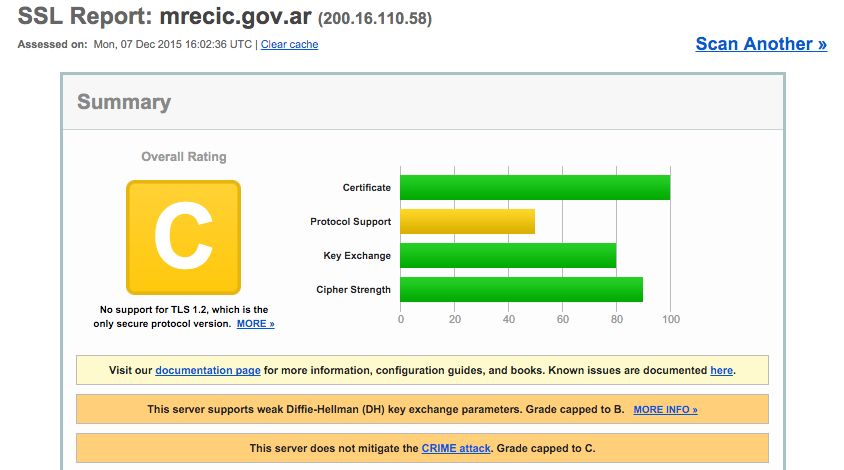Viewport: 844px width, 470px height.
Task: Click the 'Certificate' chart label
Action: 367,187
